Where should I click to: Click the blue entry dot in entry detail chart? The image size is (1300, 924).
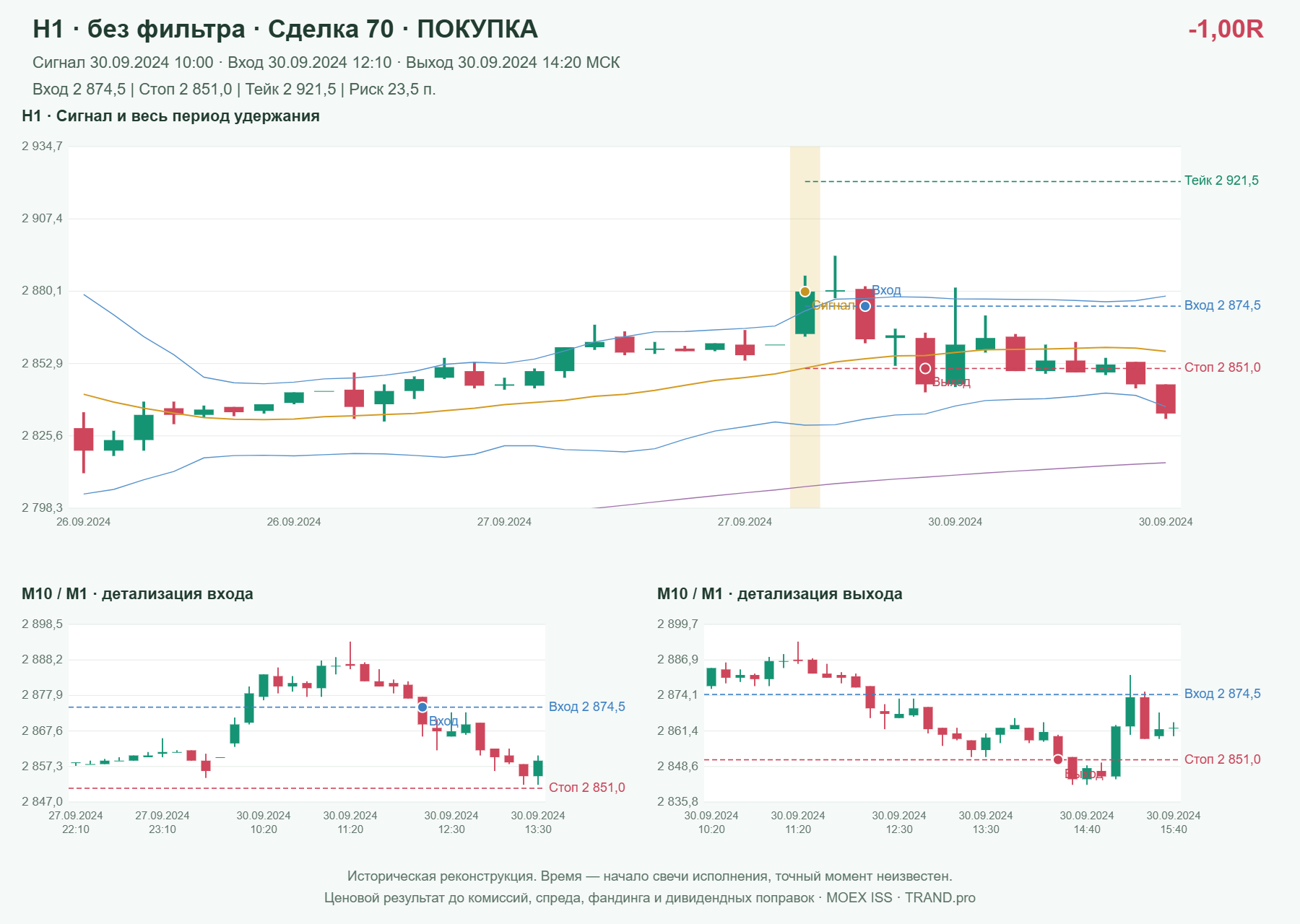click(x=422, y=707)
